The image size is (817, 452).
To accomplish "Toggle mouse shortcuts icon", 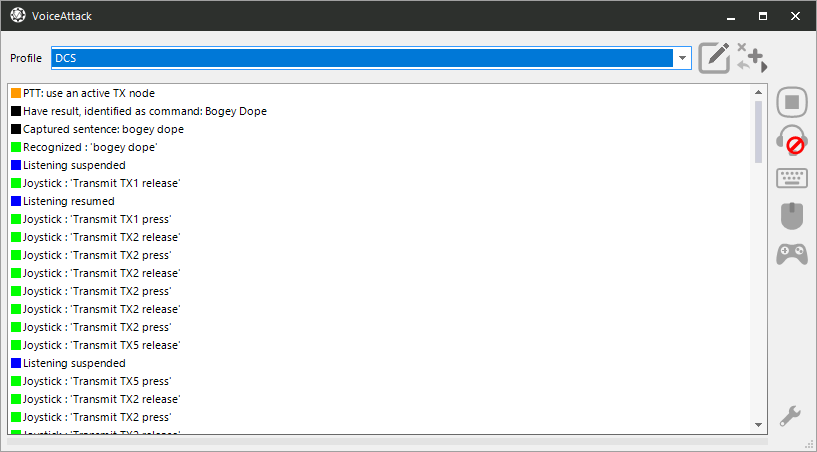I will tap(792, 215).
